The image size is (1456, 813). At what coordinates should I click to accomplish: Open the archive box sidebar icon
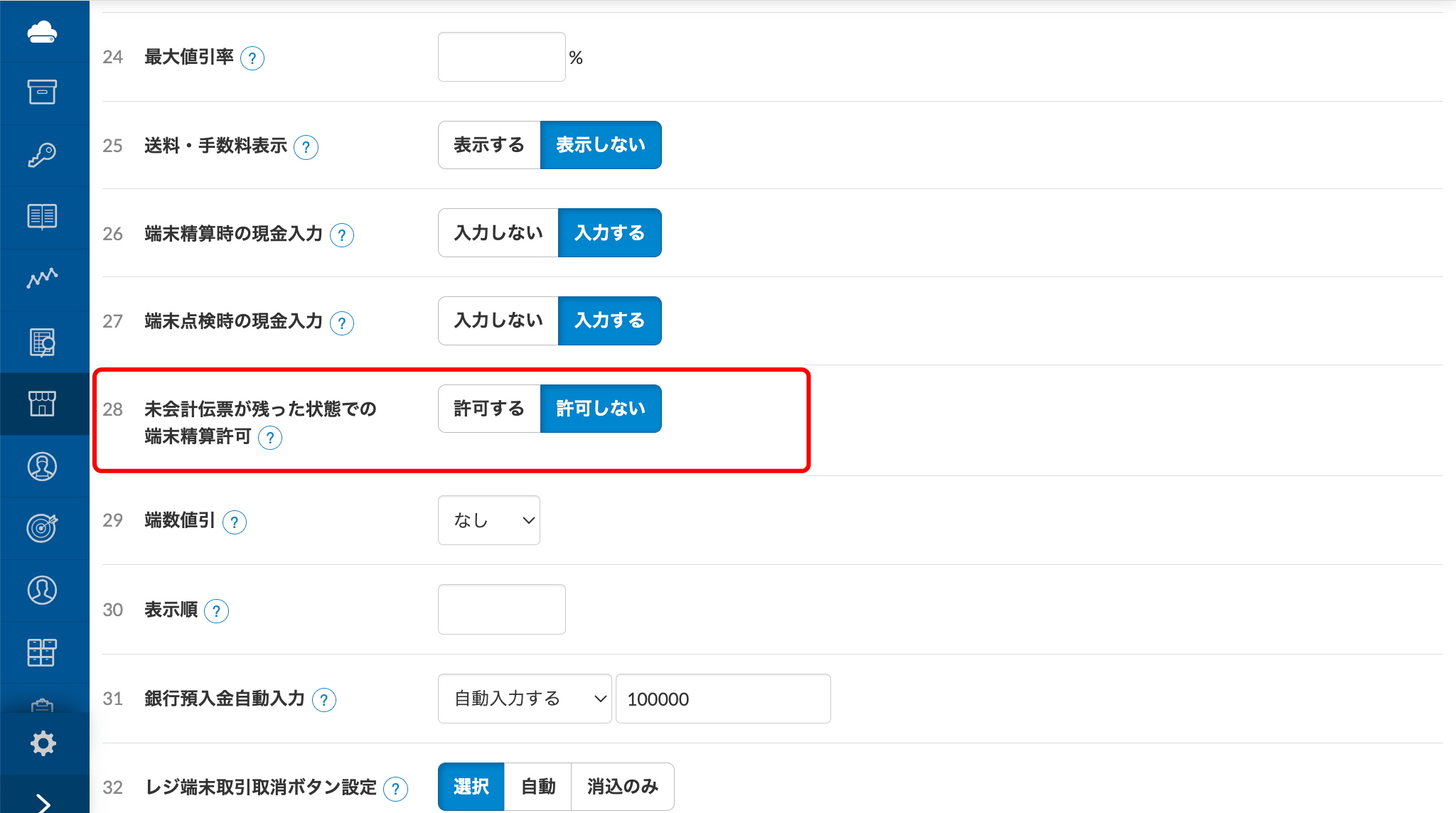coord(42,92)
